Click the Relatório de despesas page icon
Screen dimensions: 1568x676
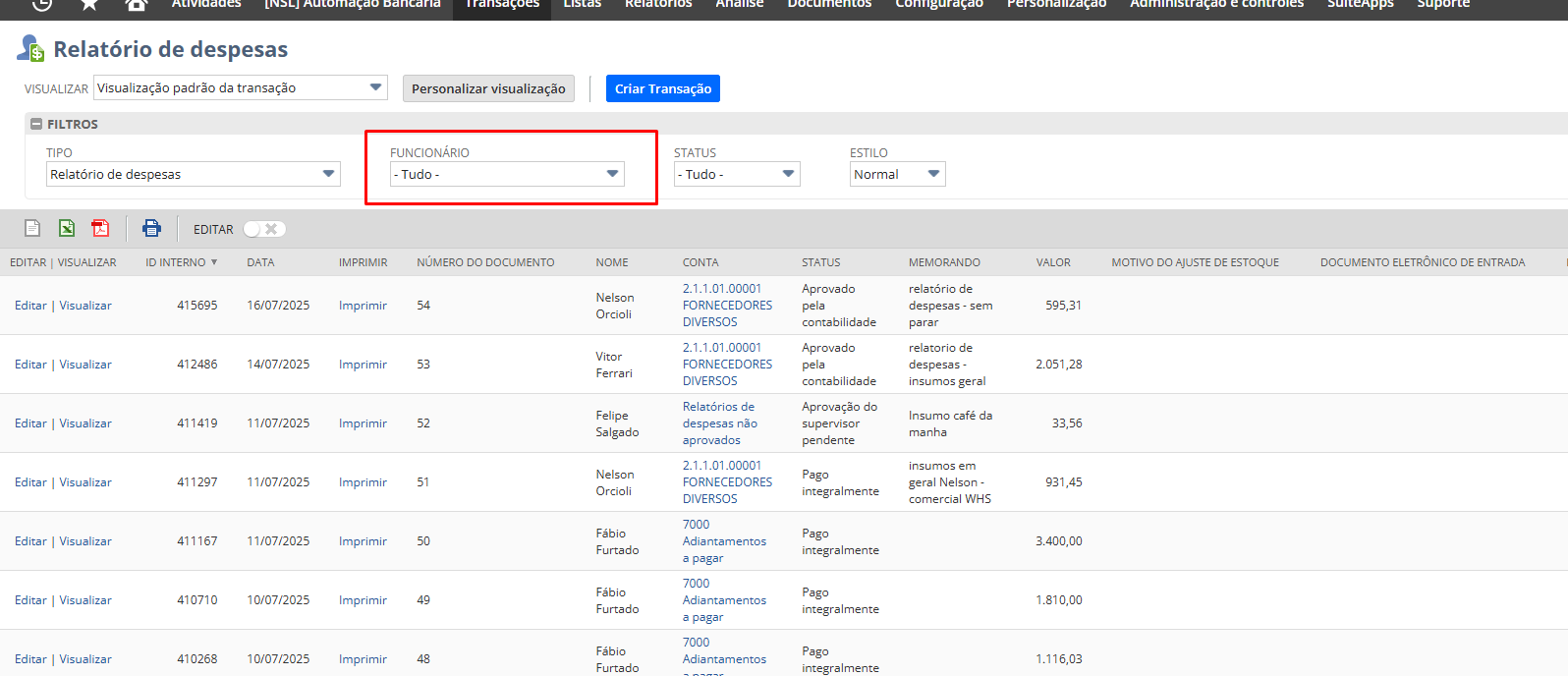[31, 48]
